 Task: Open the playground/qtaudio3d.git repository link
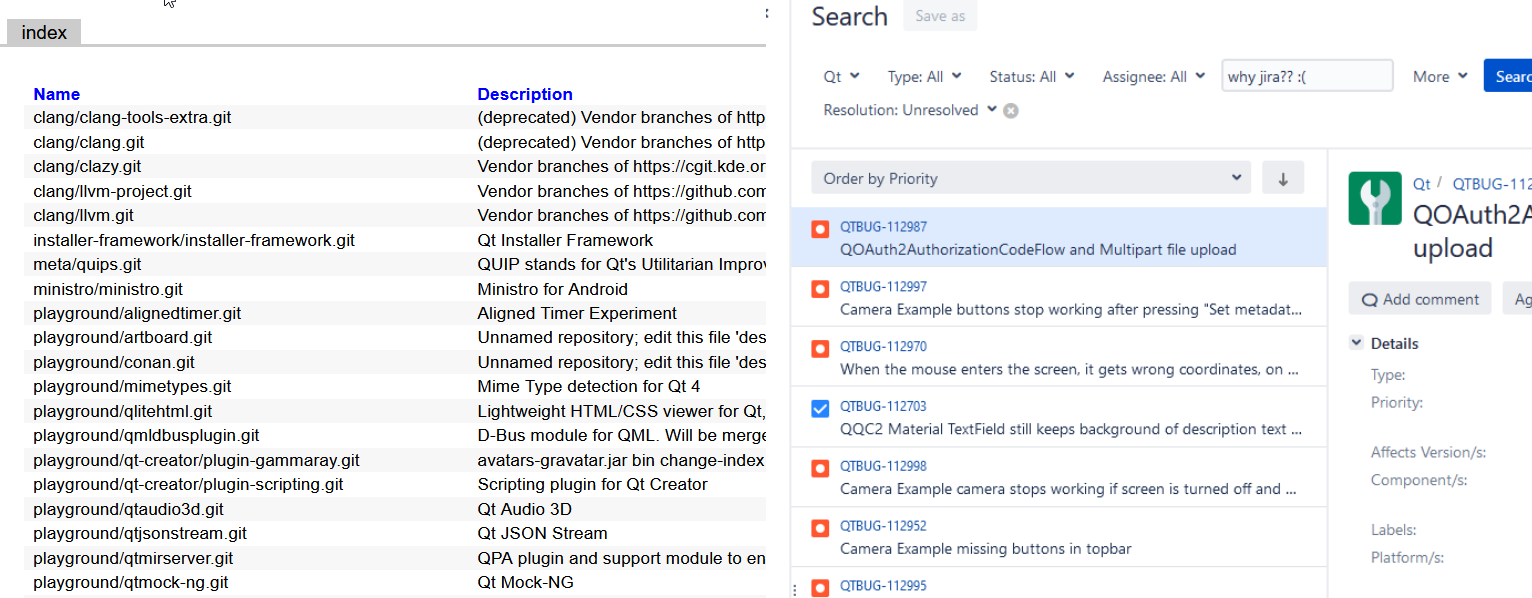(130, 509)
